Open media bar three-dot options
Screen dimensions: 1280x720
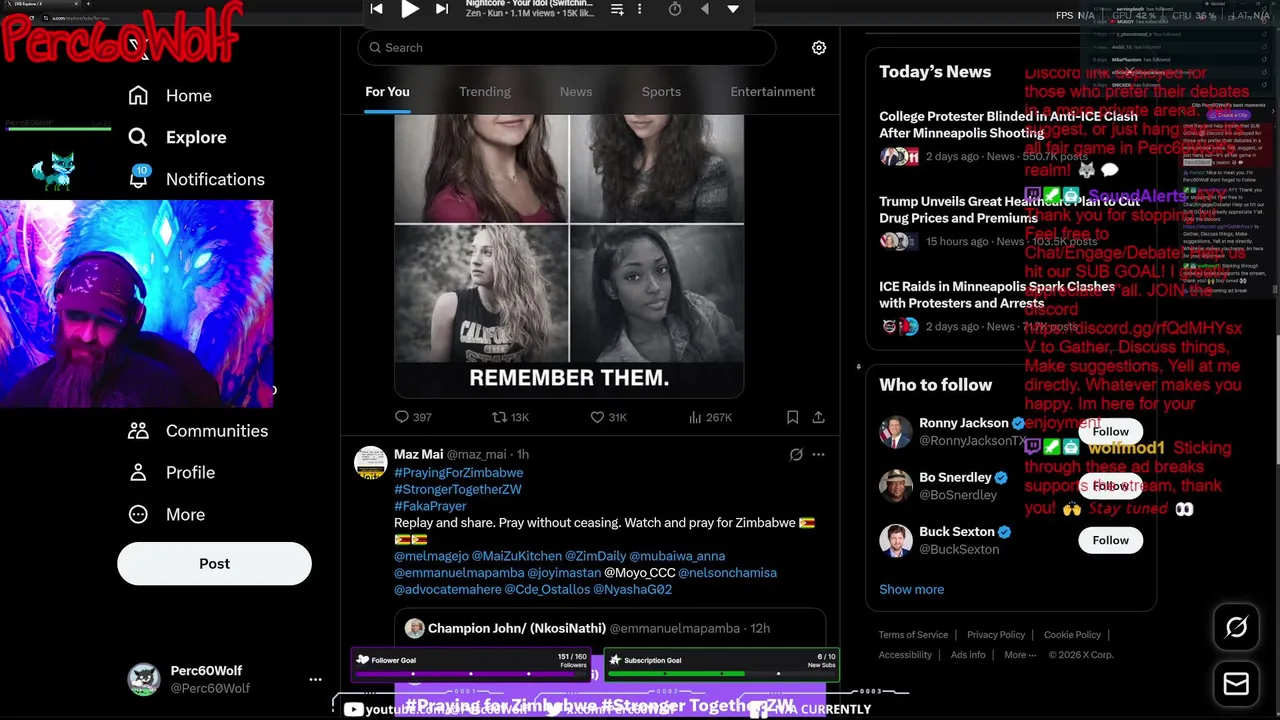pyautogui.click(x=640, y=9)
